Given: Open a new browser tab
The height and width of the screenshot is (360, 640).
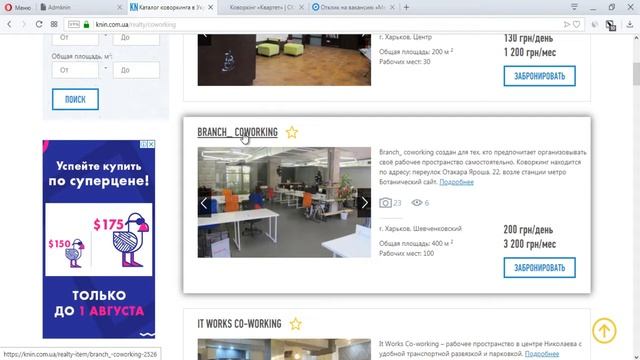Looking at the screenshot, I should 406,7.
